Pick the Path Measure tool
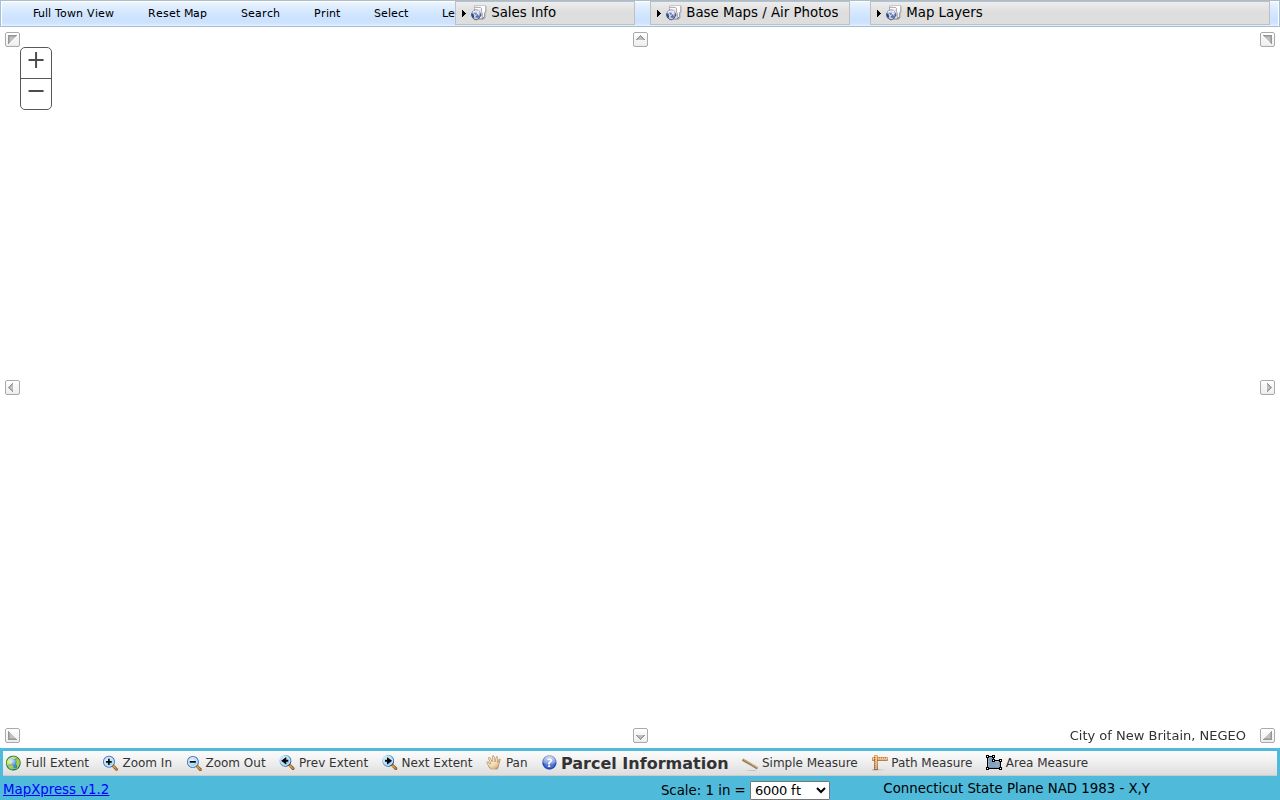 click(x=922, y=763)
